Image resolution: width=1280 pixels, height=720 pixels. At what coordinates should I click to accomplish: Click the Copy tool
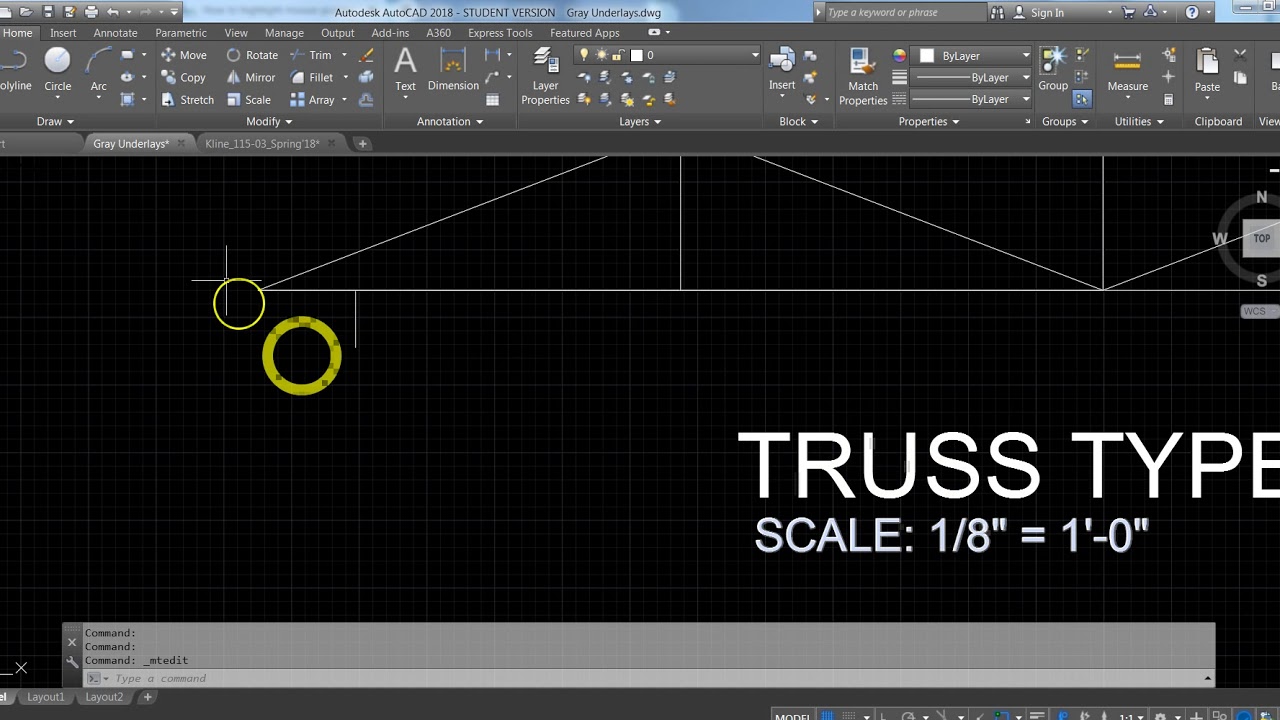[x=183, y=77]
